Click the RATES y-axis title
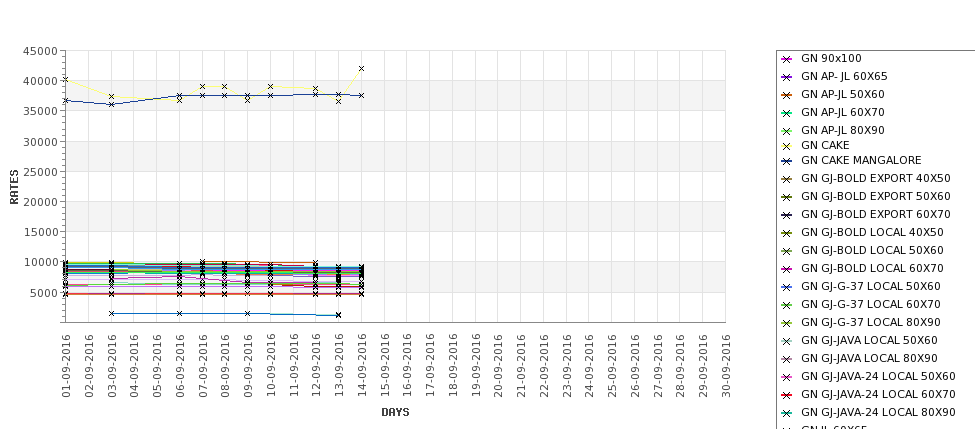 click(14, 187)
